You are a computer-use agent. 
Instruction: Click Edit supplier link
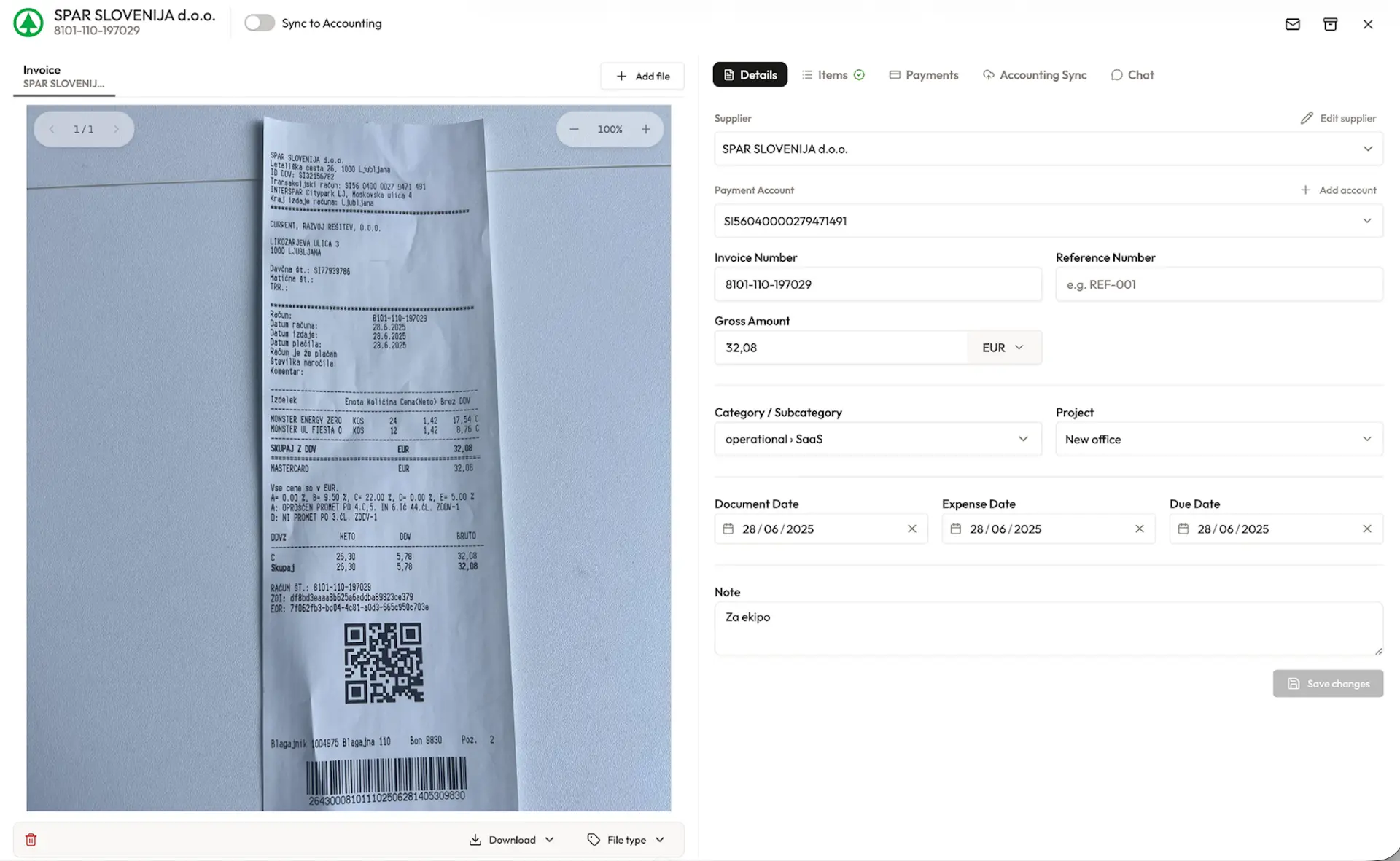click(x=1338, y=118)
